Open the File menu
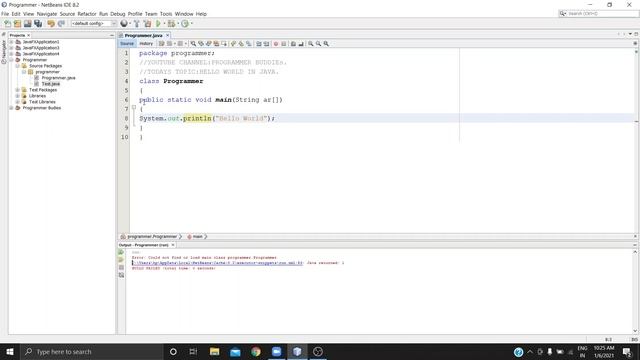The width and height of the screenshot is (640, 360). [x=5, y=14]
